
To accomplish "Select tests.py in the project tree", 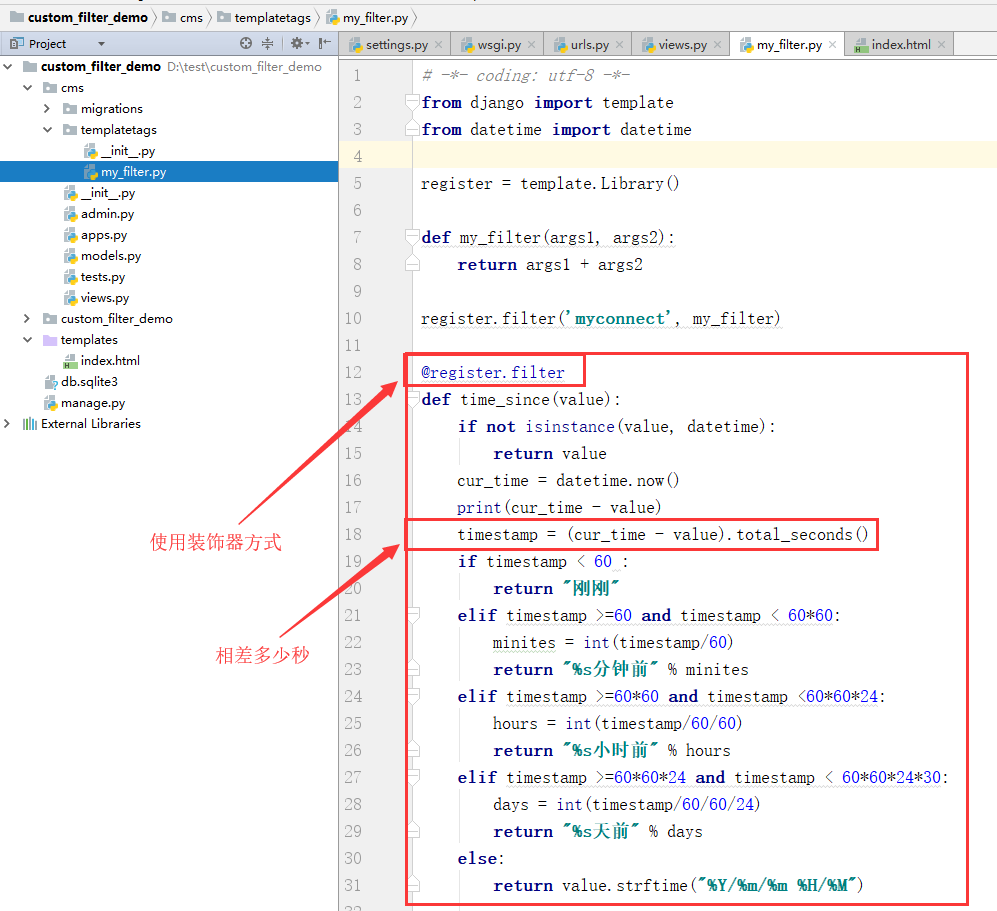I will tap(102, 277).
